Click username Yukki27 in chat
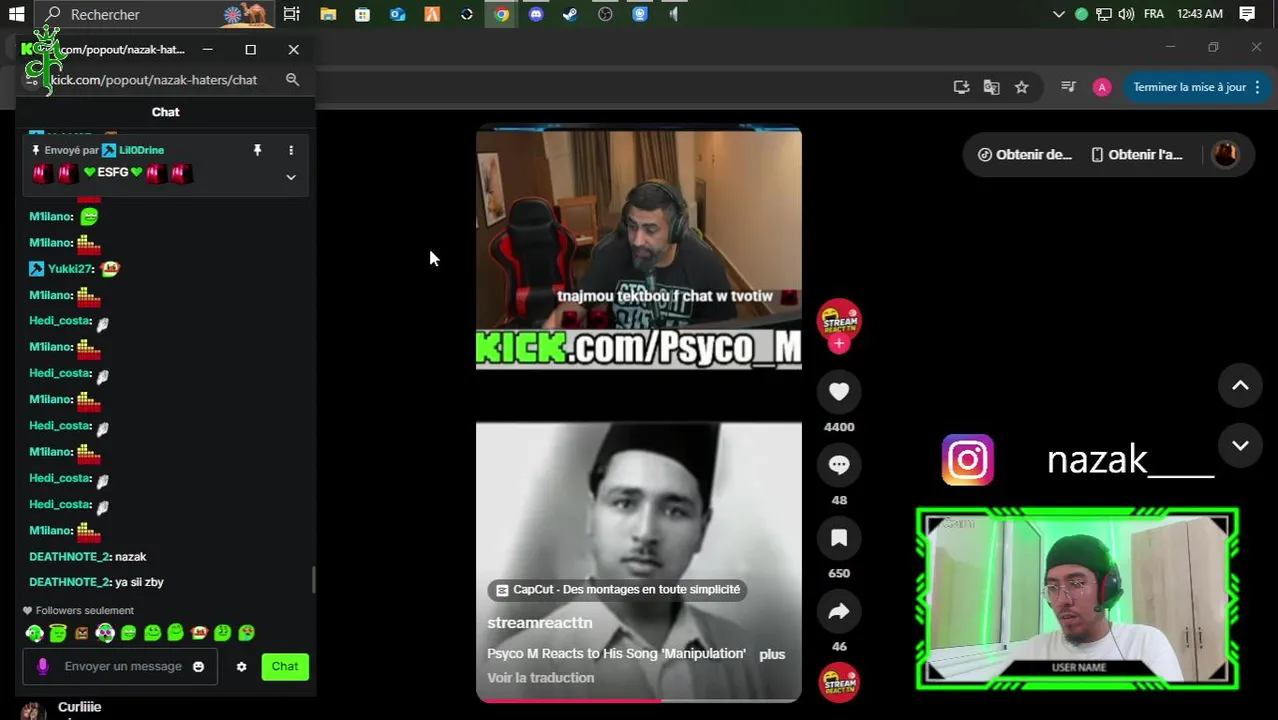 [x=70, y=269]
